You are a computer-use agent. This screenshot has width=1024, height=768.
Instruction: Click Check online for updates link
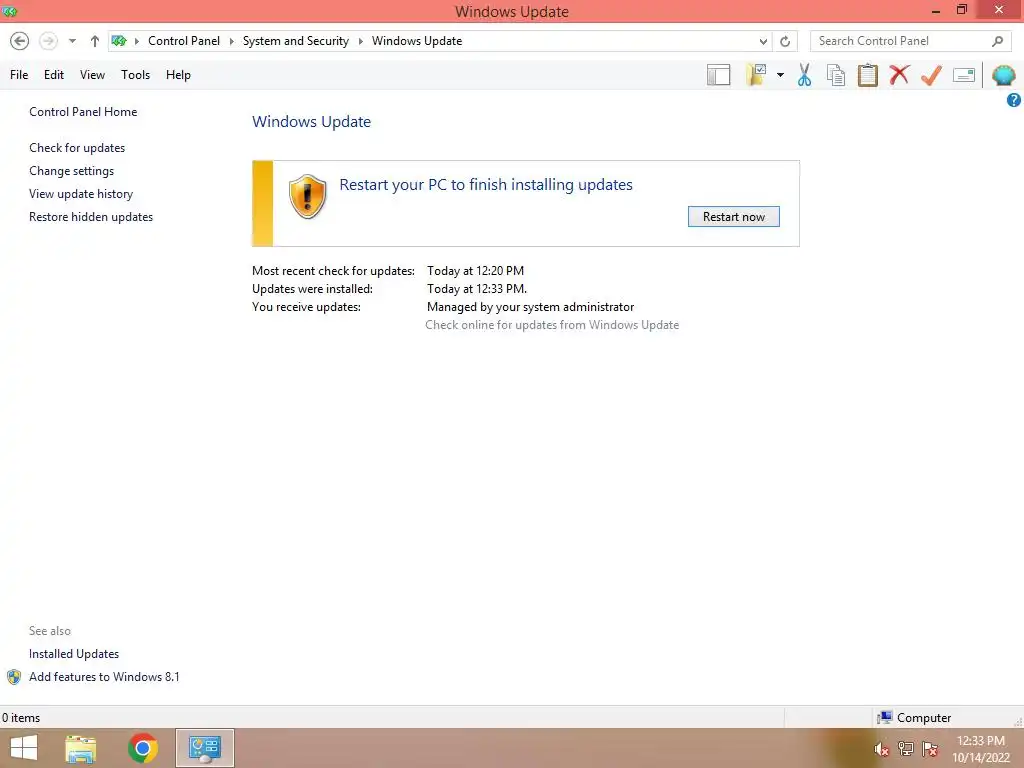tap(552, 325)
